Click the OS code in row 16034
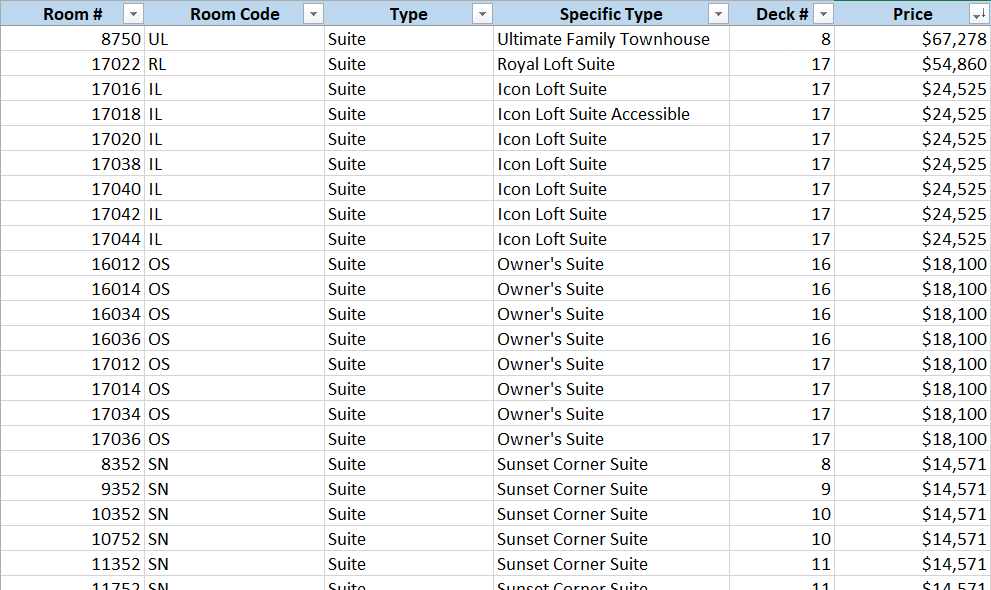Image resolution: width=991 pixels, height=590 pixels. click(x=234, y=314)
